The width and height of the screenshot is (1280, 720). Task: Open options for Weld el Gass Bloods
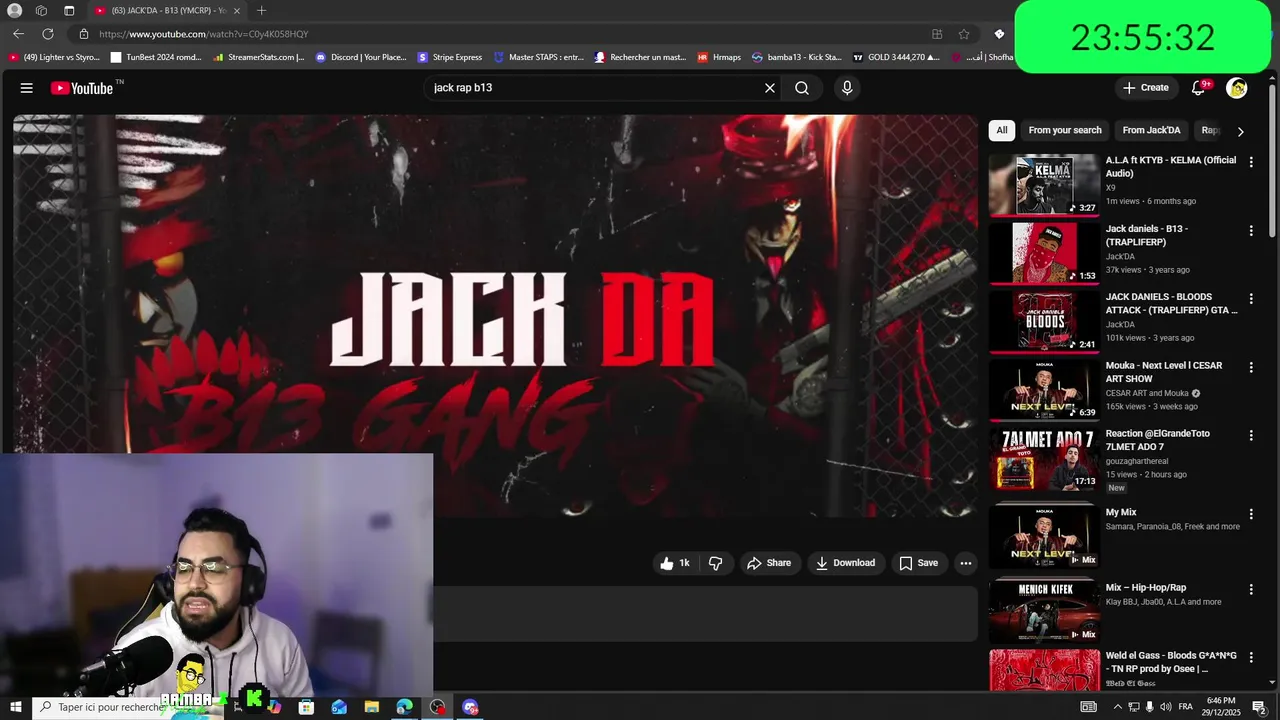[x=1251, y=658]
